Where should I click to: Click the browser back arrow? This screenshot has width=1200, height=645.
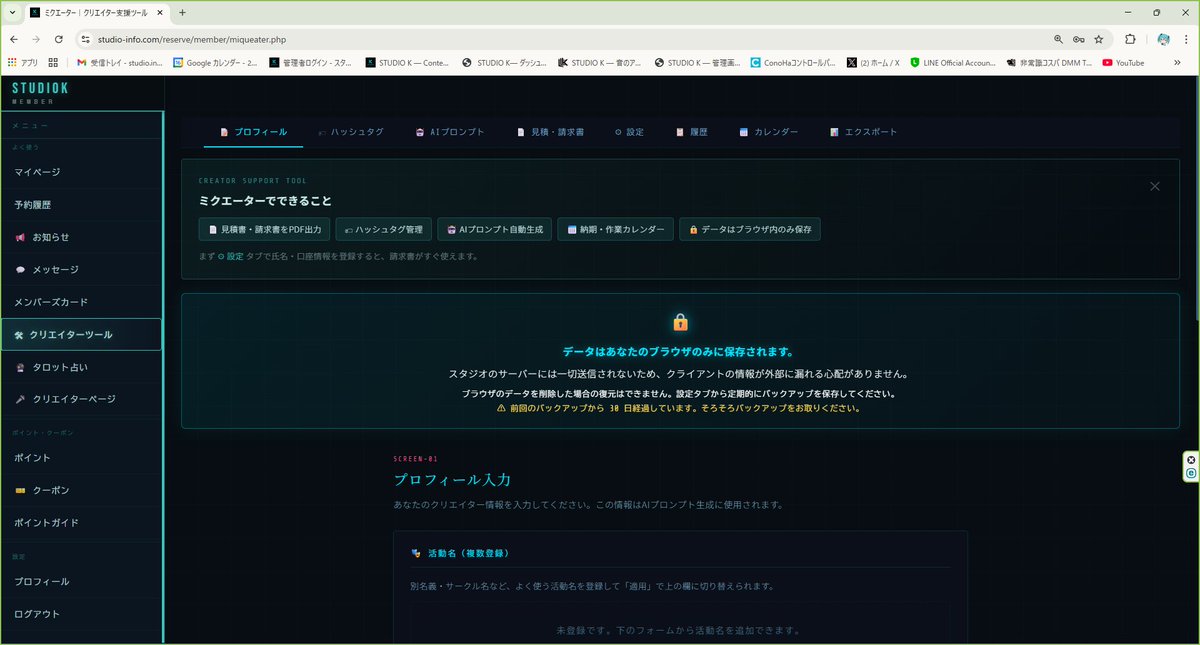click(15, 39)
